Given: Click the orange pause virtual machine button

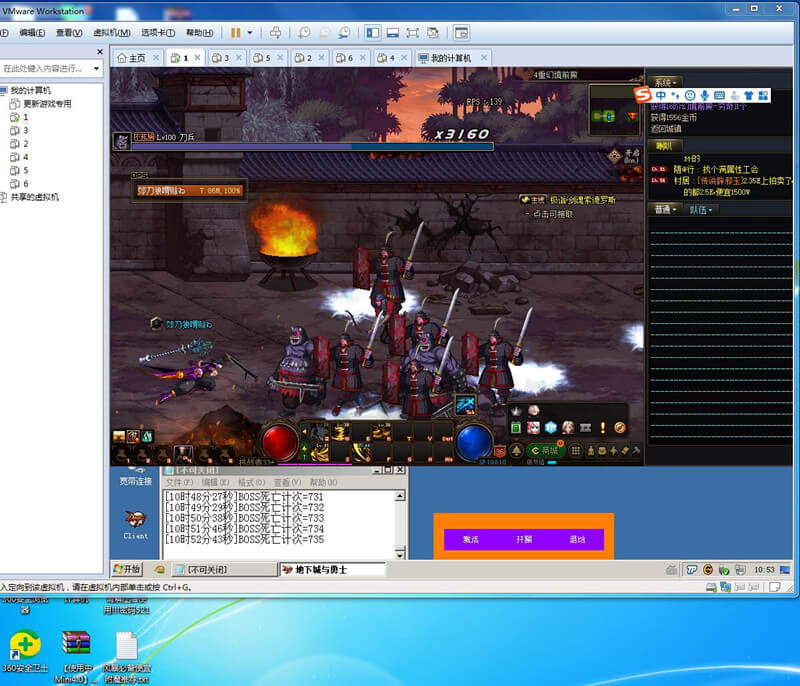Looking at the screenshot, I should coord(235,33).
